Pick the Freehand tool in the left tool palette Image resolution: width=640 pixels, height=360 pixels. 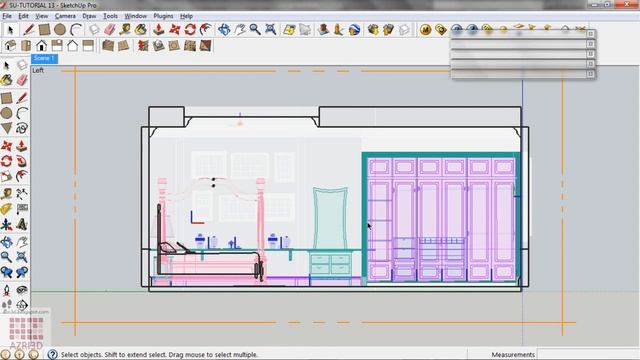point(22,129)
